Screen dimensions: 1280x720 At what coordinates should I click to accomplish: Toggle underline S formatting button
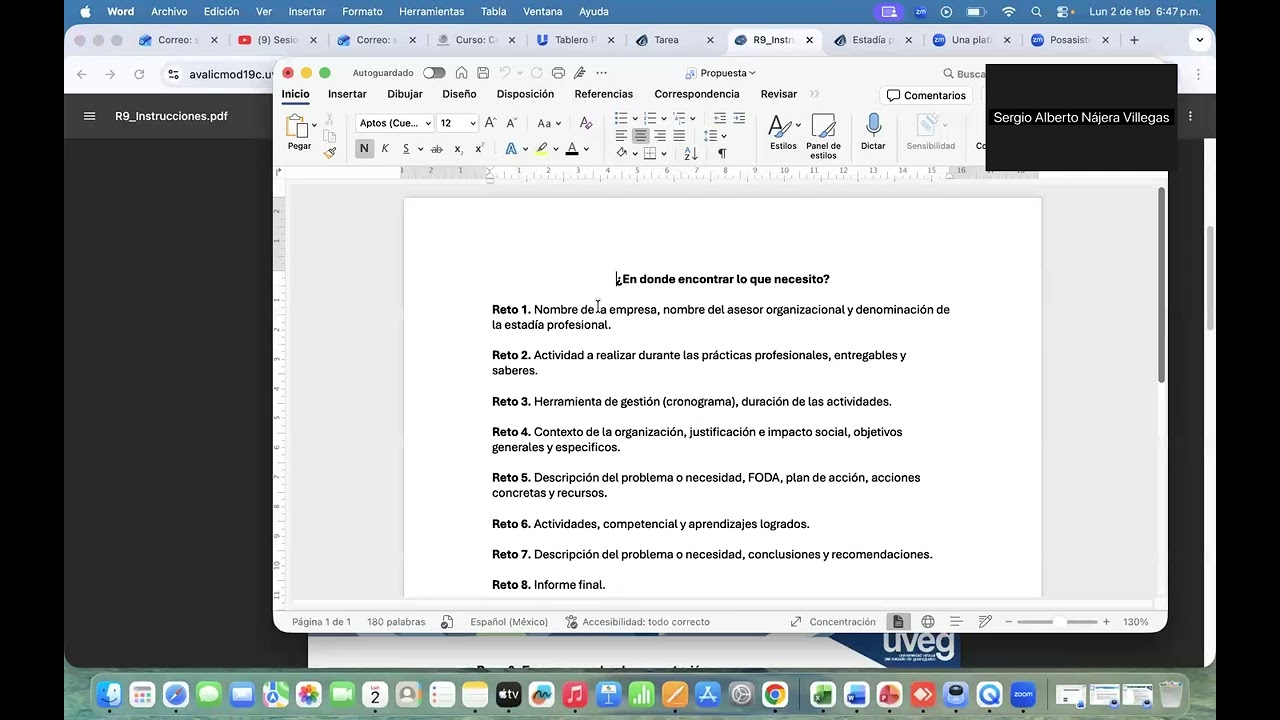pos(406,149)
